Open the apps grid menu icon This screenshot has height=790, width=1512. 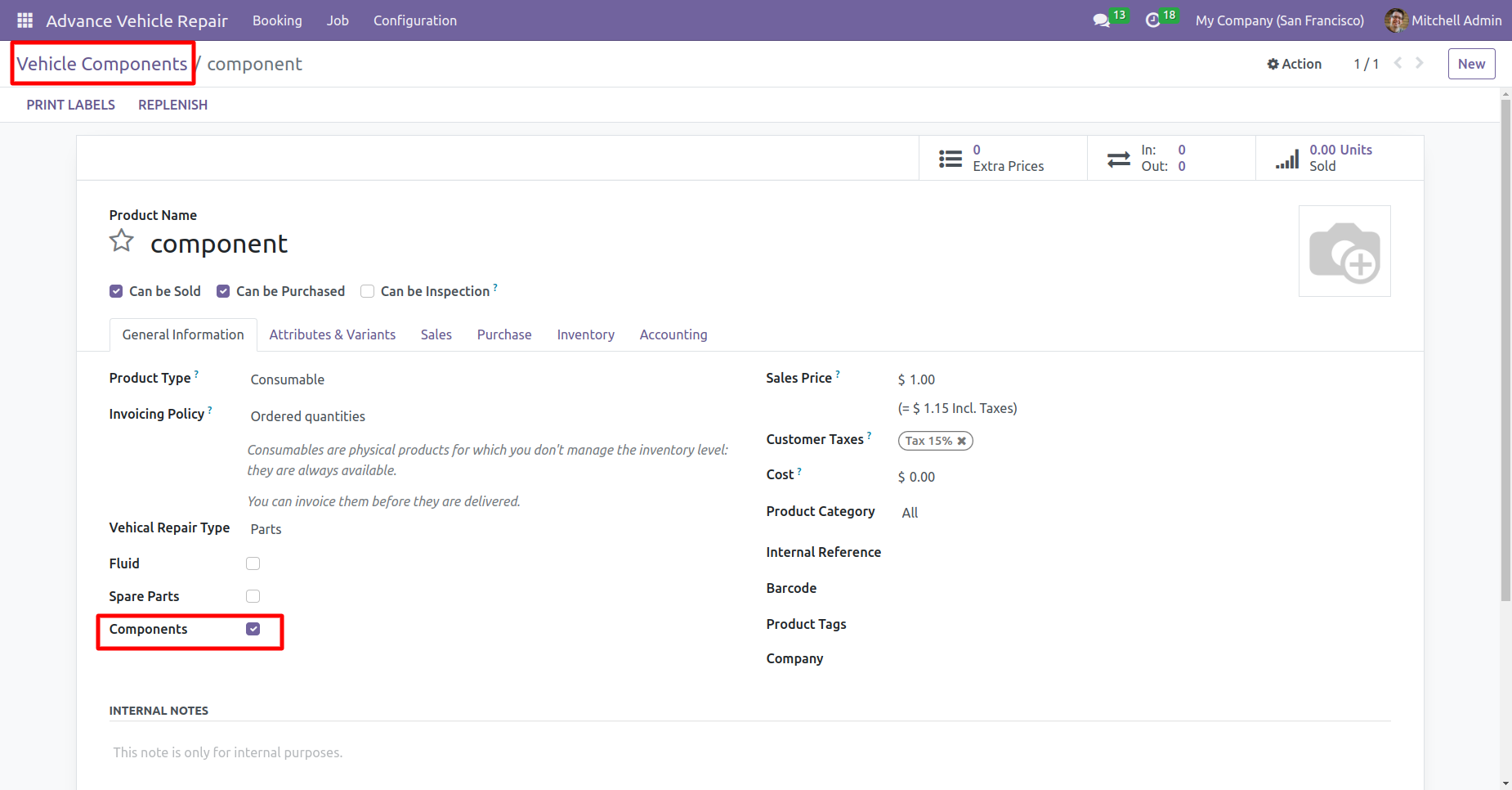[x=25, y=20]
